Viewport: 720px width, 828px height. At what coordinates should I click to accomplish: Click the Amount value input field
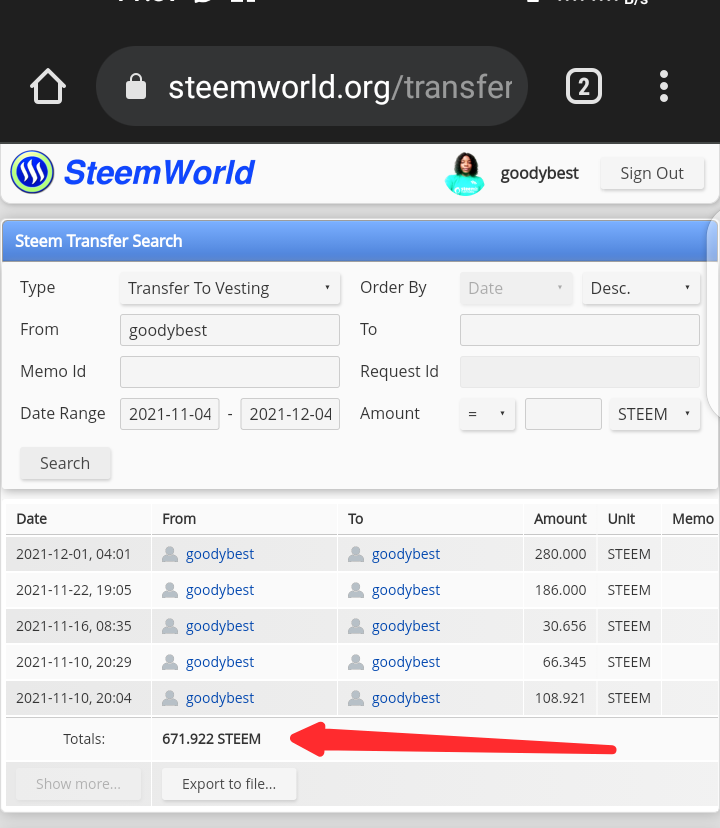(x=563, y=414)
